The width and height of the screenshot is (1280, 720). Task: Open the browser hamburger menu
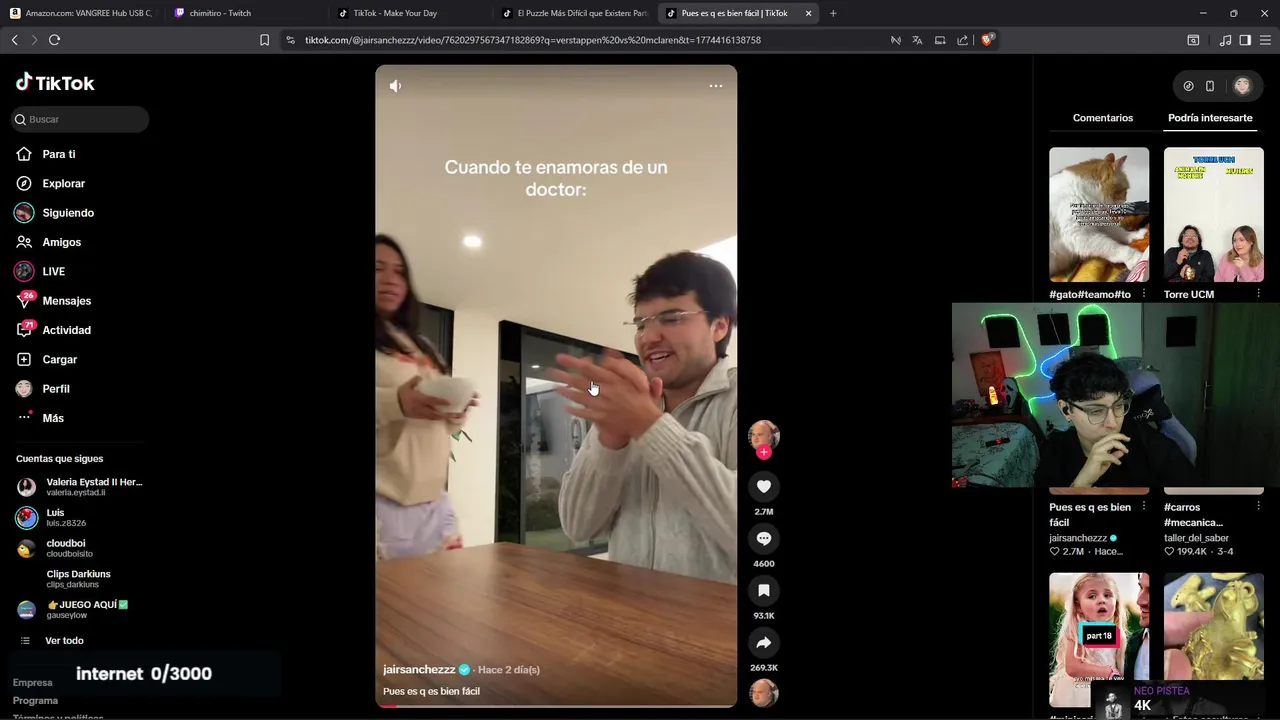click(x=1265, y=40)
